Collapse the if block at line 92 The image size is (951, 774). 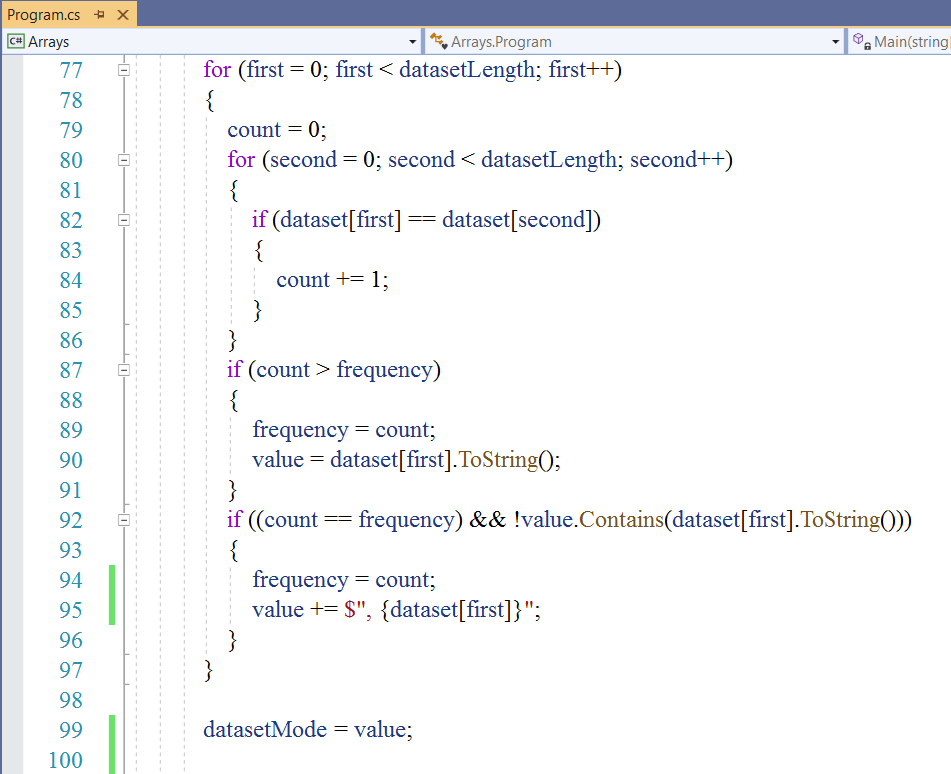click(x=124, y=520)
